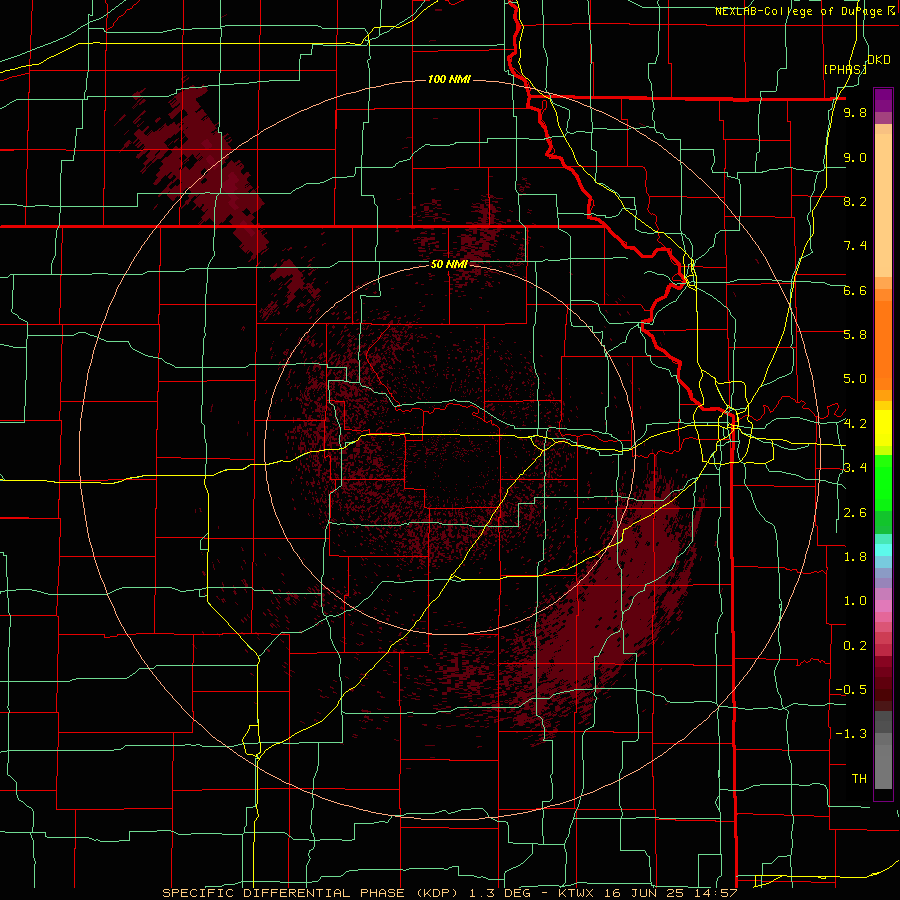This screenshot has width=900, height=900.
Task: Click the TH label on the scale
Action: point(859,779)
